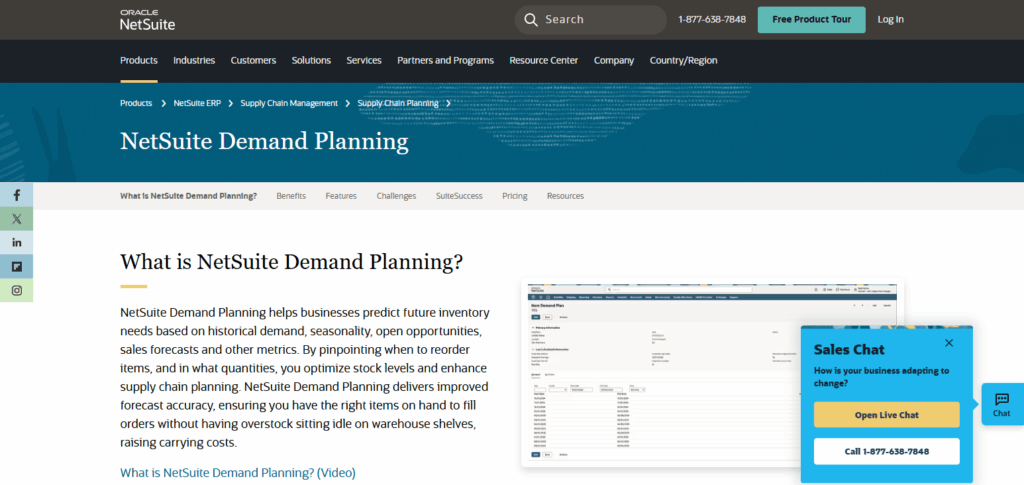Go to NetSuite ERP breadcrumb

197,103
